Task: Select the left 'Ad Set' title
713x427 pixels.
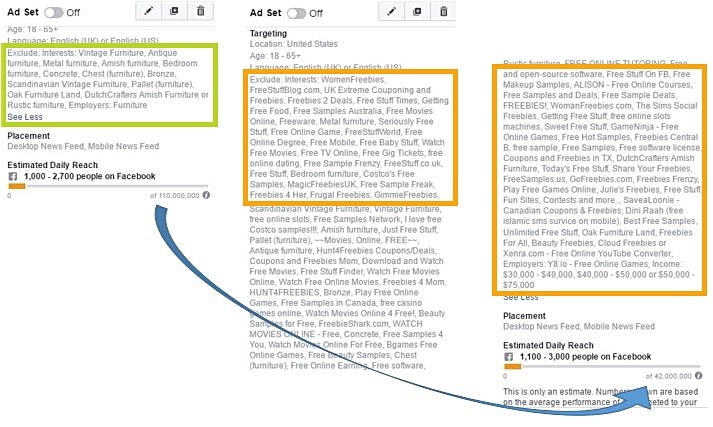Action: pos(23,12)
